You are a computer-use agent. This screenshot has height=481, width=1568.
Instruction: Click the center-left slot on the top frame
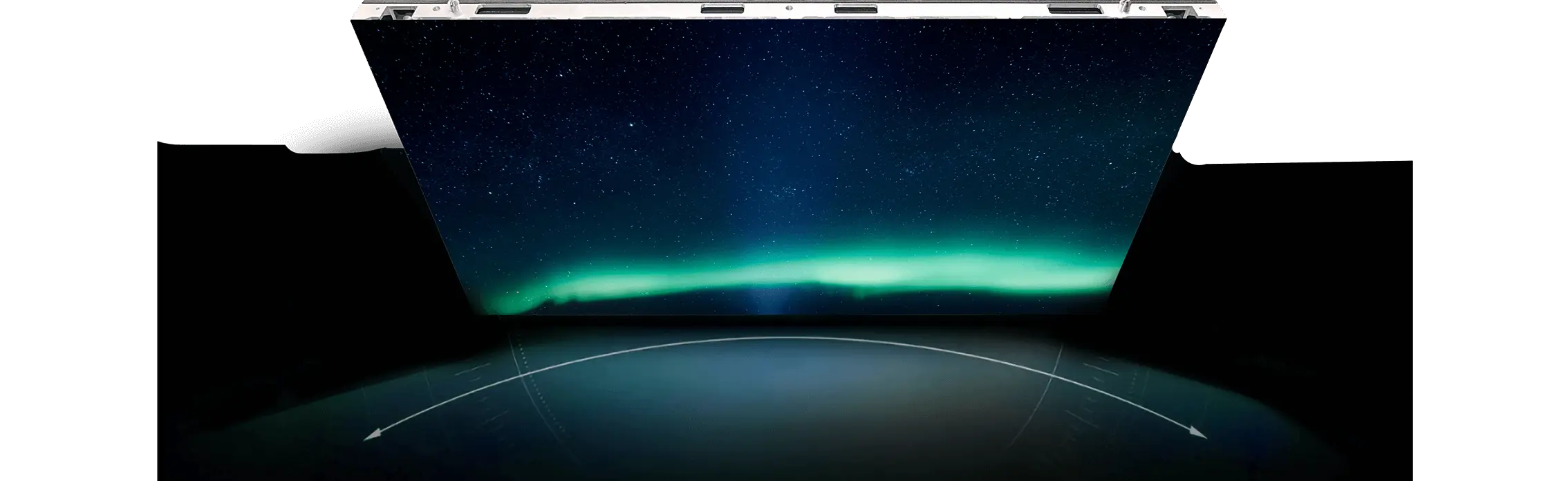pyautogui.click(x=720, y=10)
